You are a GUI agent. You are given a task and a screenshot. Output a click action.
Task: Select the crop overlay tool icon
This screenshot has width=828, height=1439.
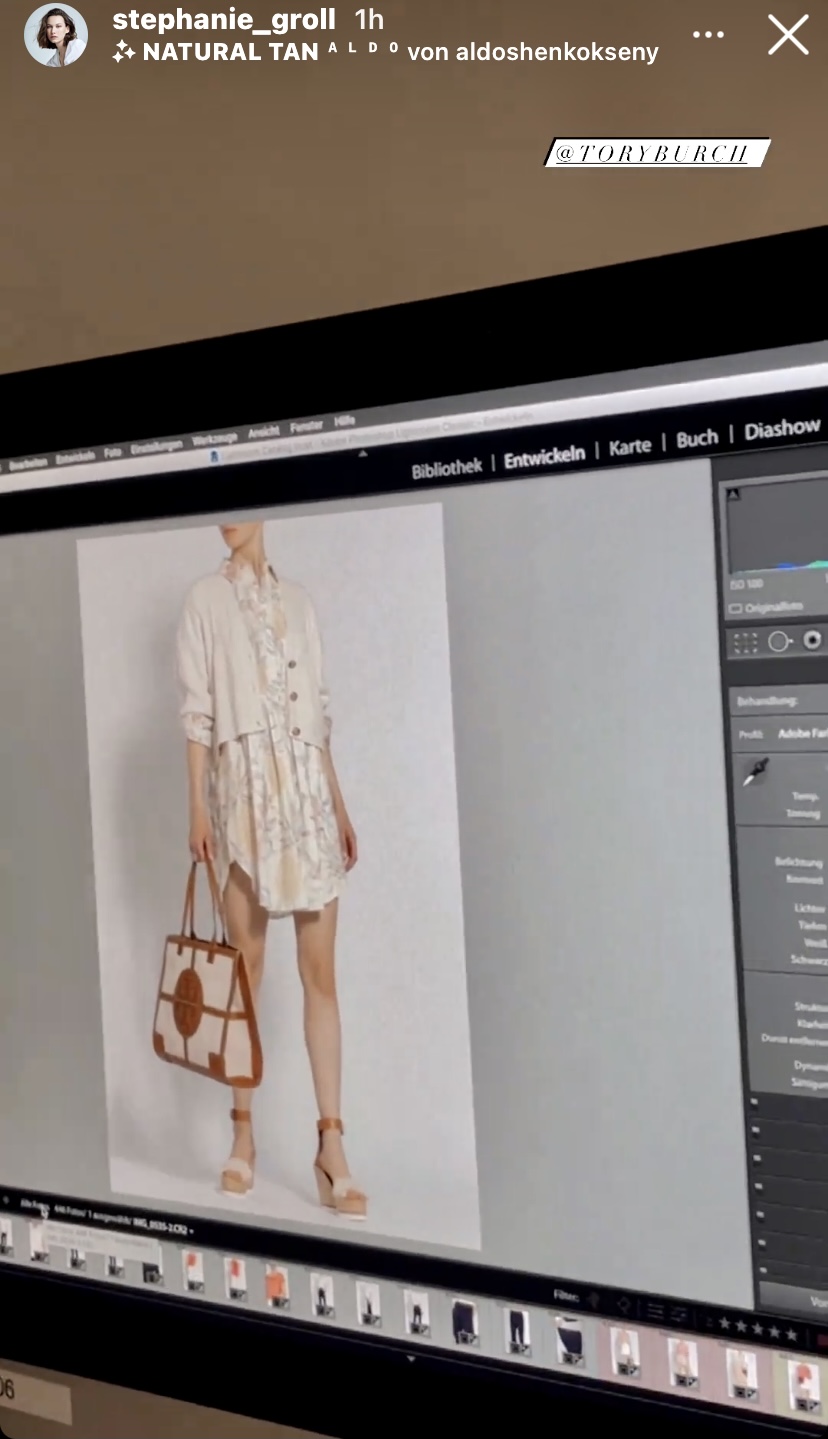click(x=746, y=643)
